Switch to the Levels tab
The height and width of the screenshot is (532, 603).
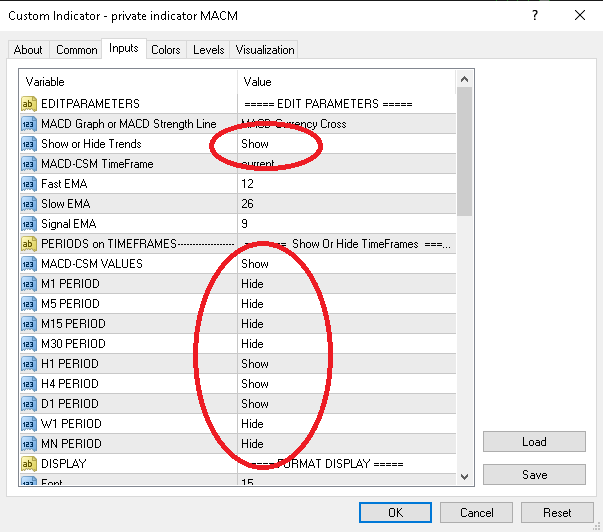point(208,50)
